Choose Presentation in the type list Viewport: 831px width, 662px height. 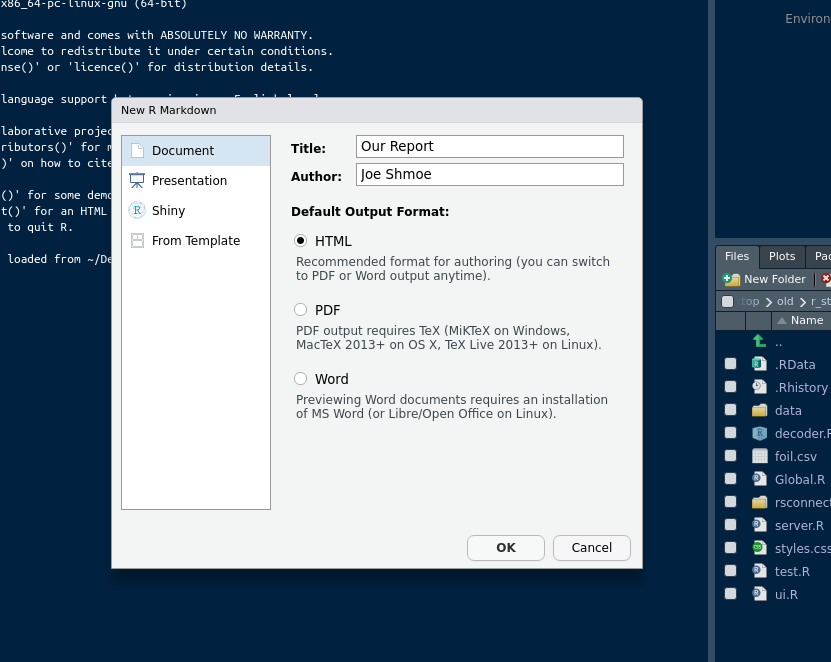(189, 181)
